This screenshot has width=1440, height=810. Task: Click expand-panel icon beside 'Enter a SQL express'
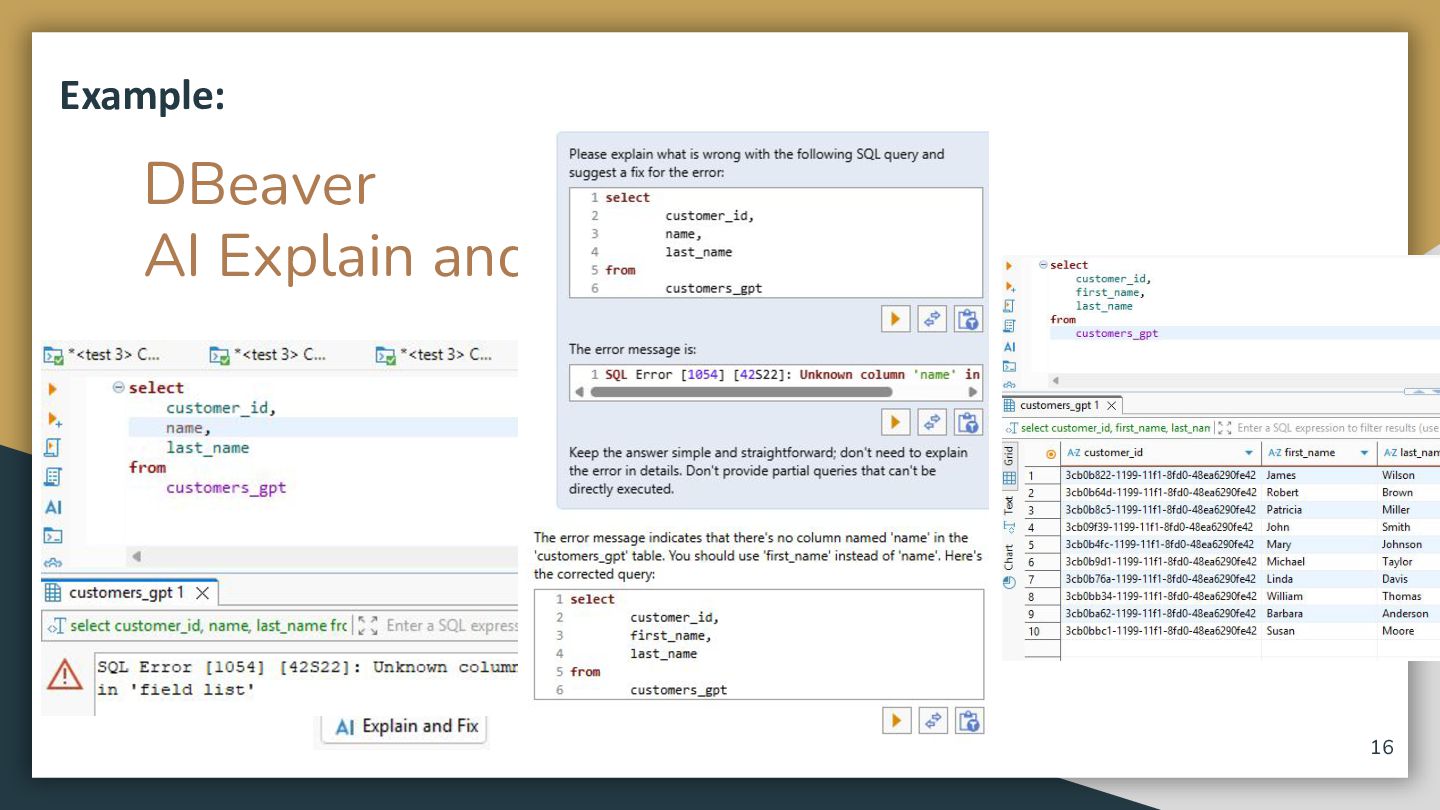367,626
